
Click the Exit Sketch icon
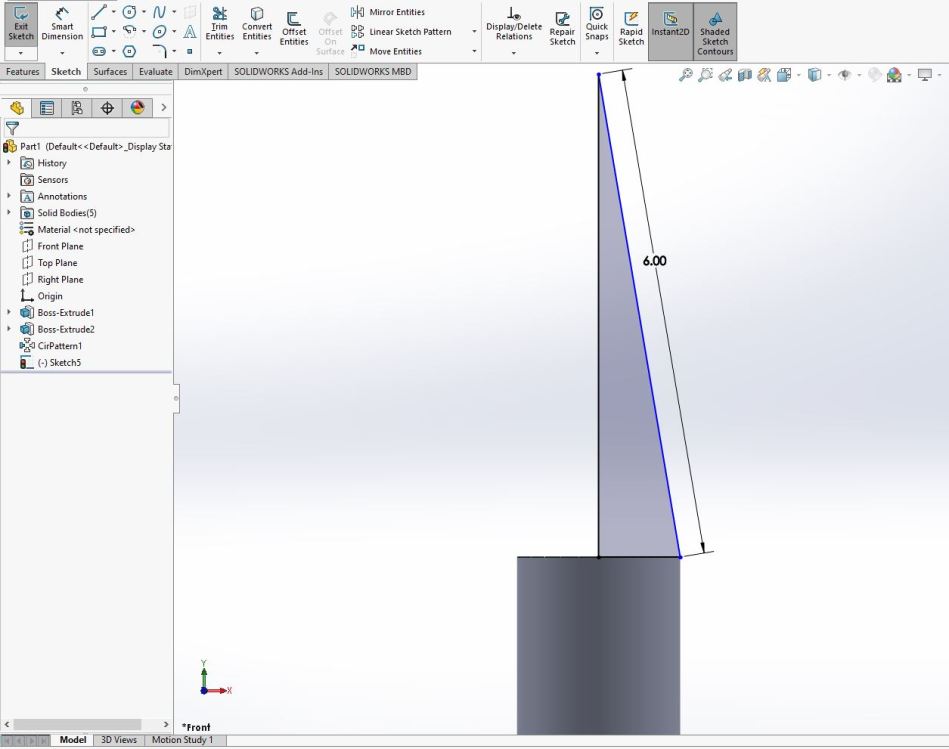21,22
